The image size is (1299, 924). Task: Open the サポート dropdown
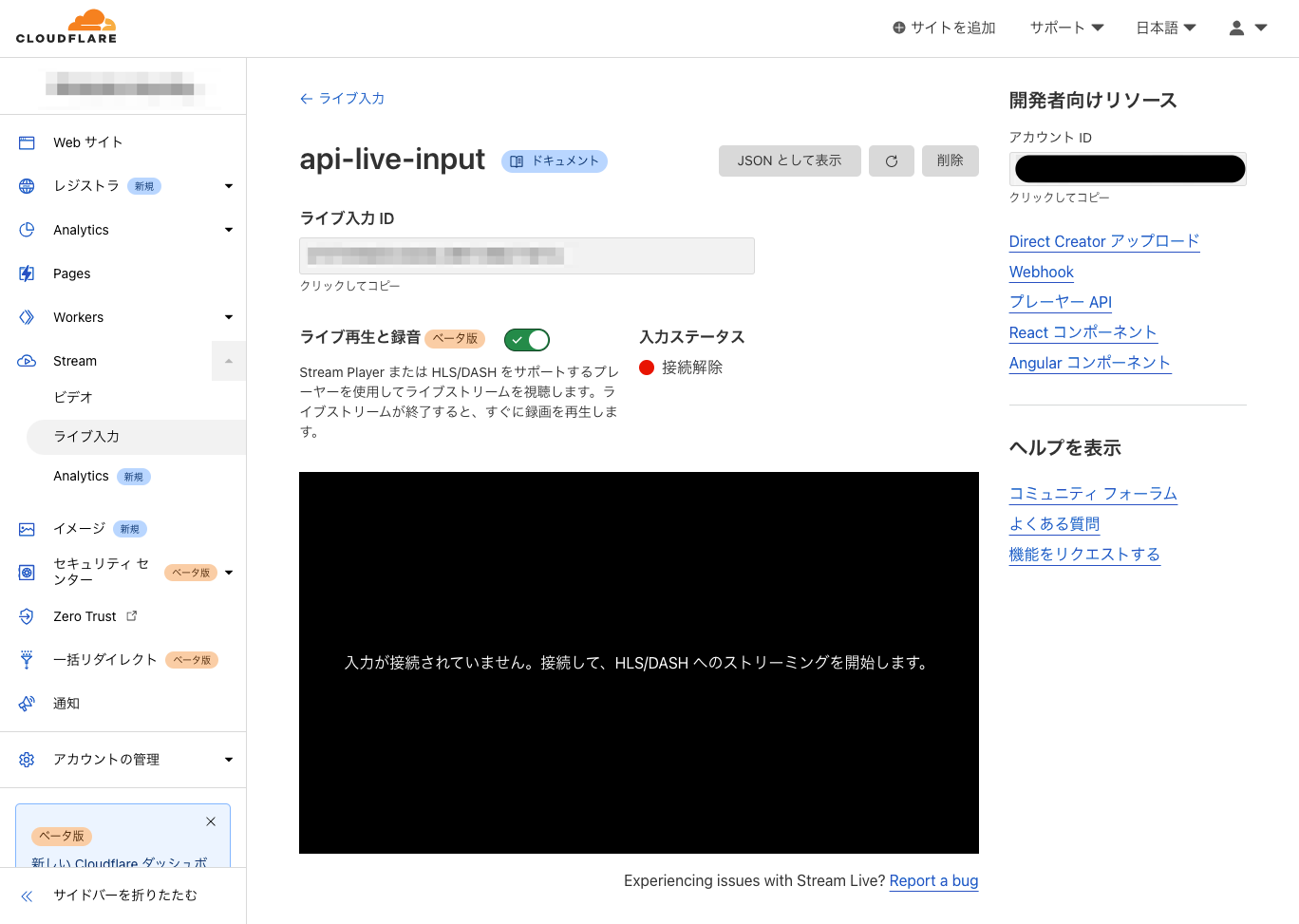(x=1065, y=28)
